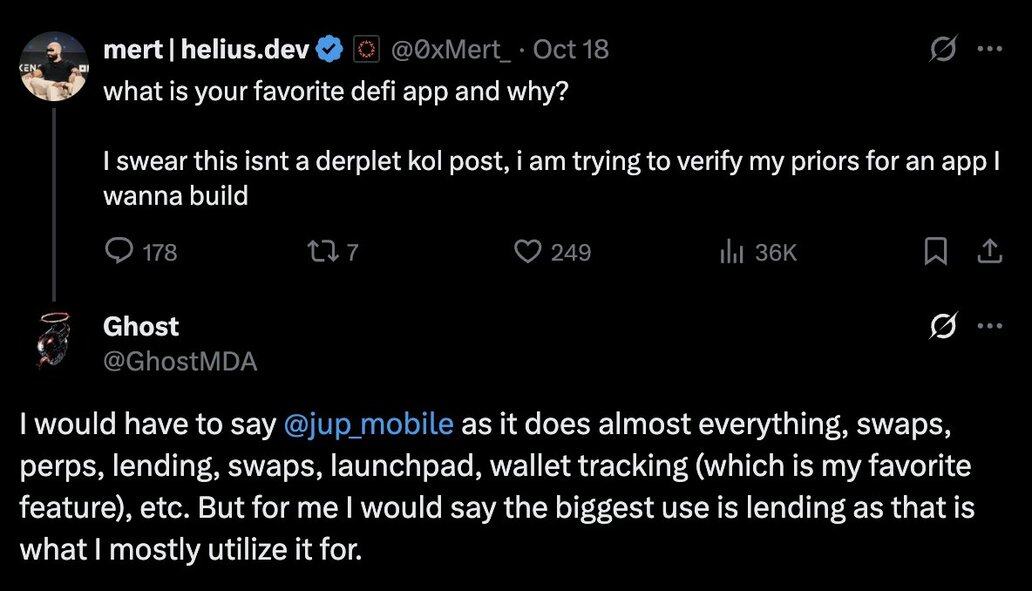Repost mert's tweet using the retweet icon
The height and width of the screenshot is (591, 1032).
click(x=317, y=252)
